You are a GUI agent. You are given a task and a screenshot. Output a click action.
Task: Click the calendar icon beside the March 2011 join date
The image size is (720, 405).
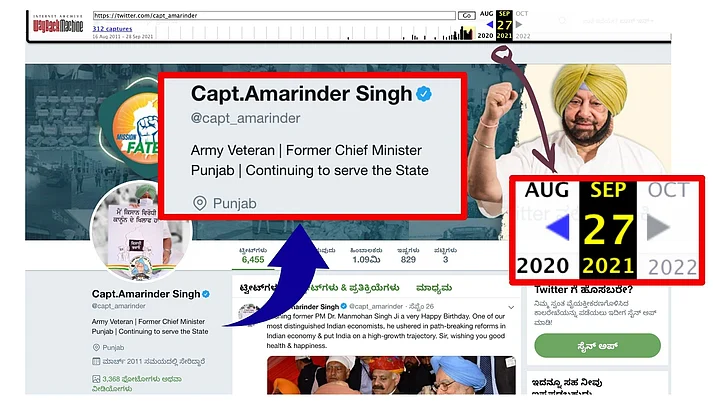pos(96,361)
